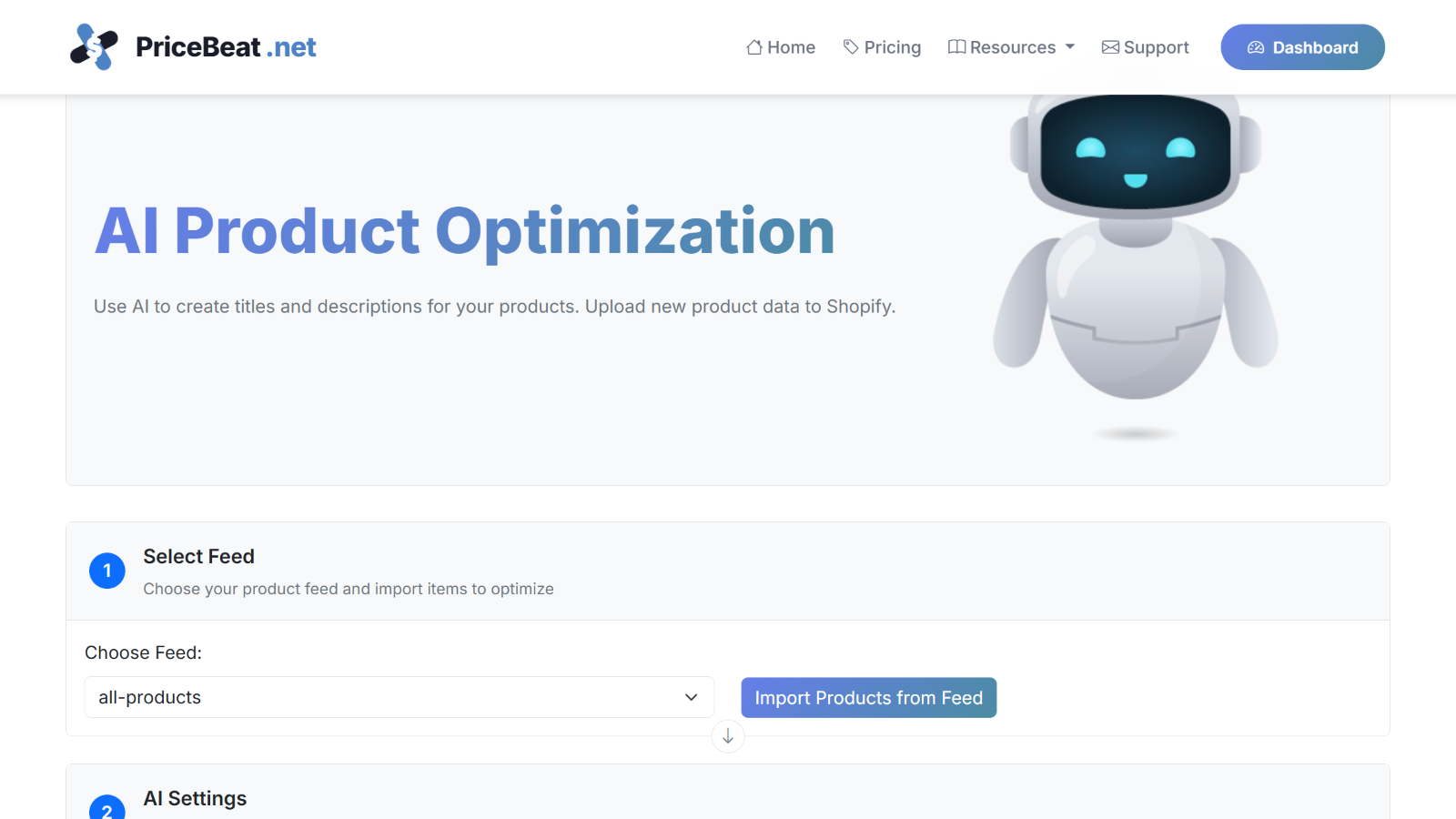Open the Dashboard
This screenshot has height=819, width=1456.
coord(1302,46)
